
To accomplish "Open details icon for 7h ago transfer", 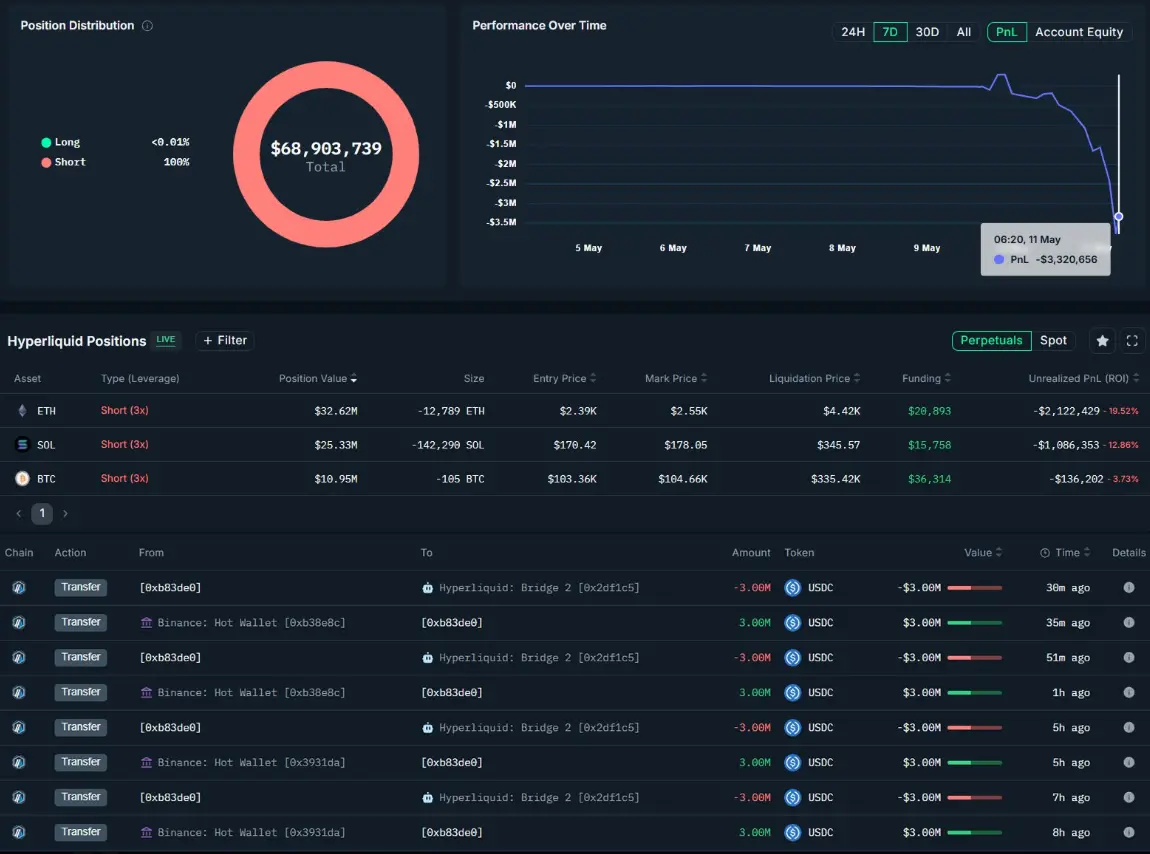I will coord(1128,798).
